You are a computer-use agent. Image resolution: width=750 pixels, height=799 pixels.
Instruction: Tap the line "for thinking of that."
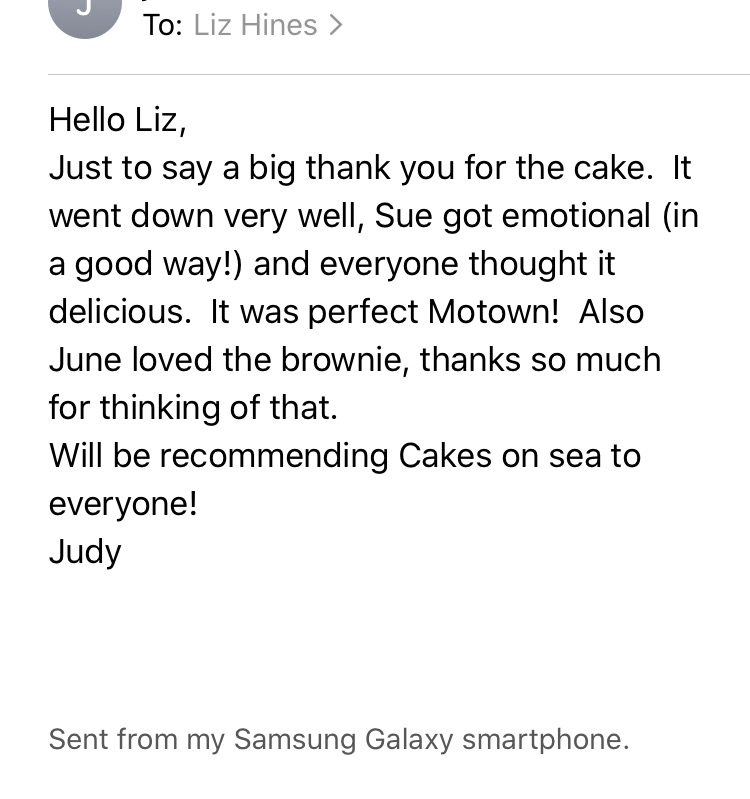(x=193, y=408)
